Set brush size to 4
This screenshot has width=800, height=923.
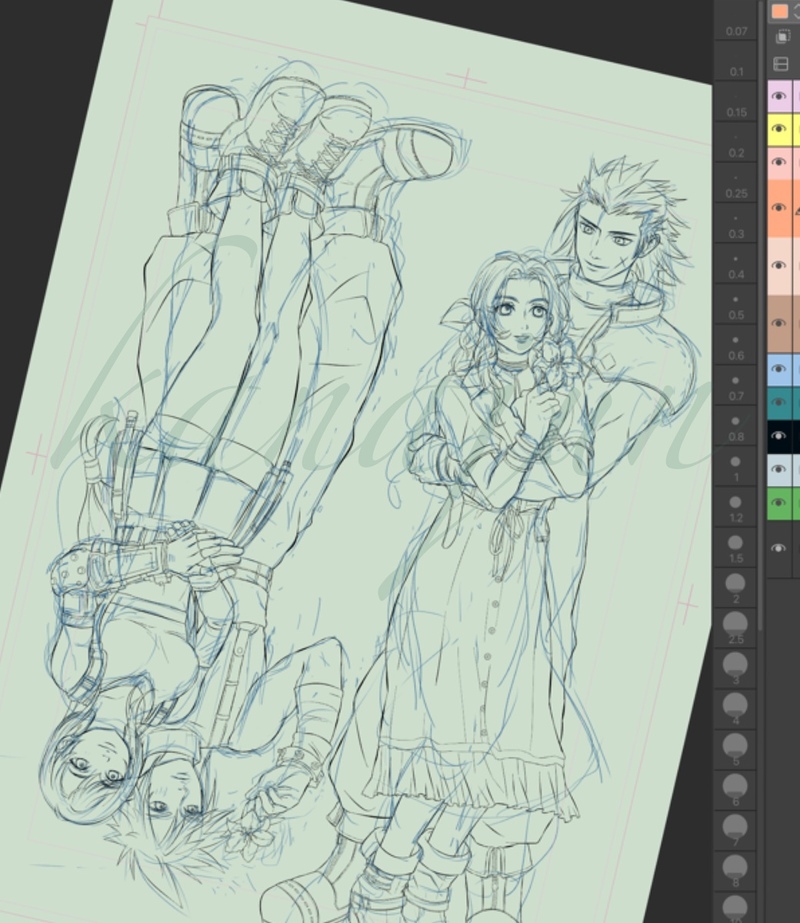point(736,711)
